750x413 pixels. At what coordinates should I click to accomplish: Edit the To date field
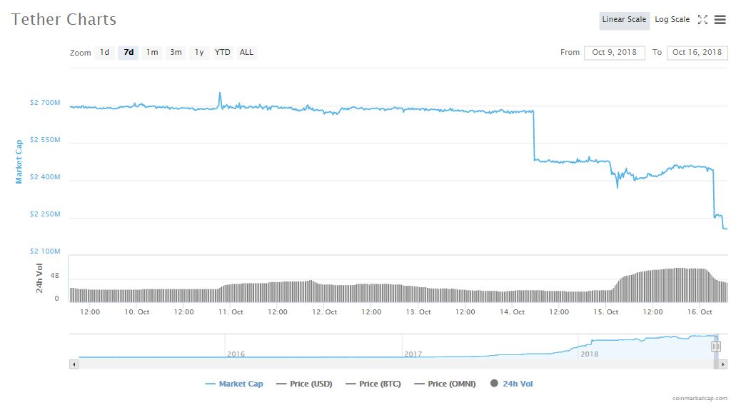(x=697, y=53)
